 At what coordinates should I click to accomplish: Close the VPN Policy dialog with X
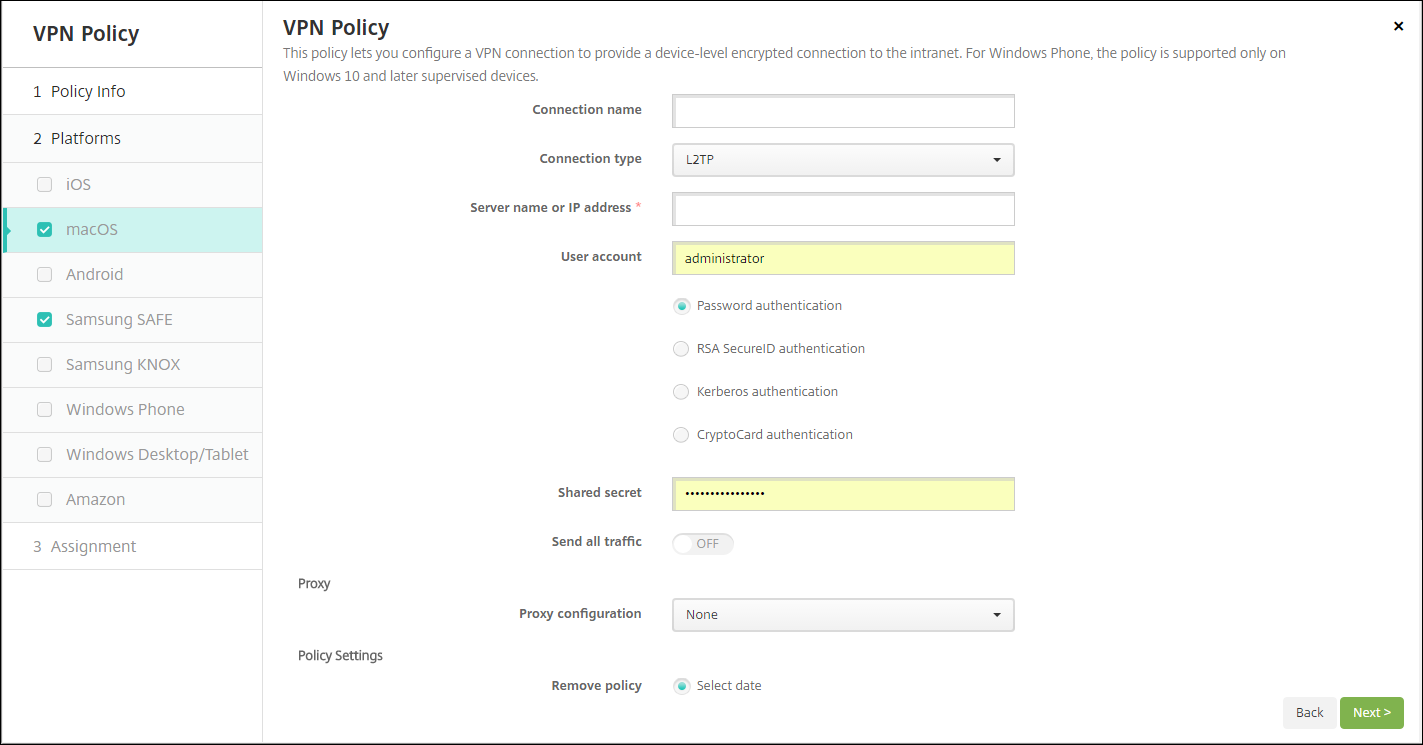1398,26
